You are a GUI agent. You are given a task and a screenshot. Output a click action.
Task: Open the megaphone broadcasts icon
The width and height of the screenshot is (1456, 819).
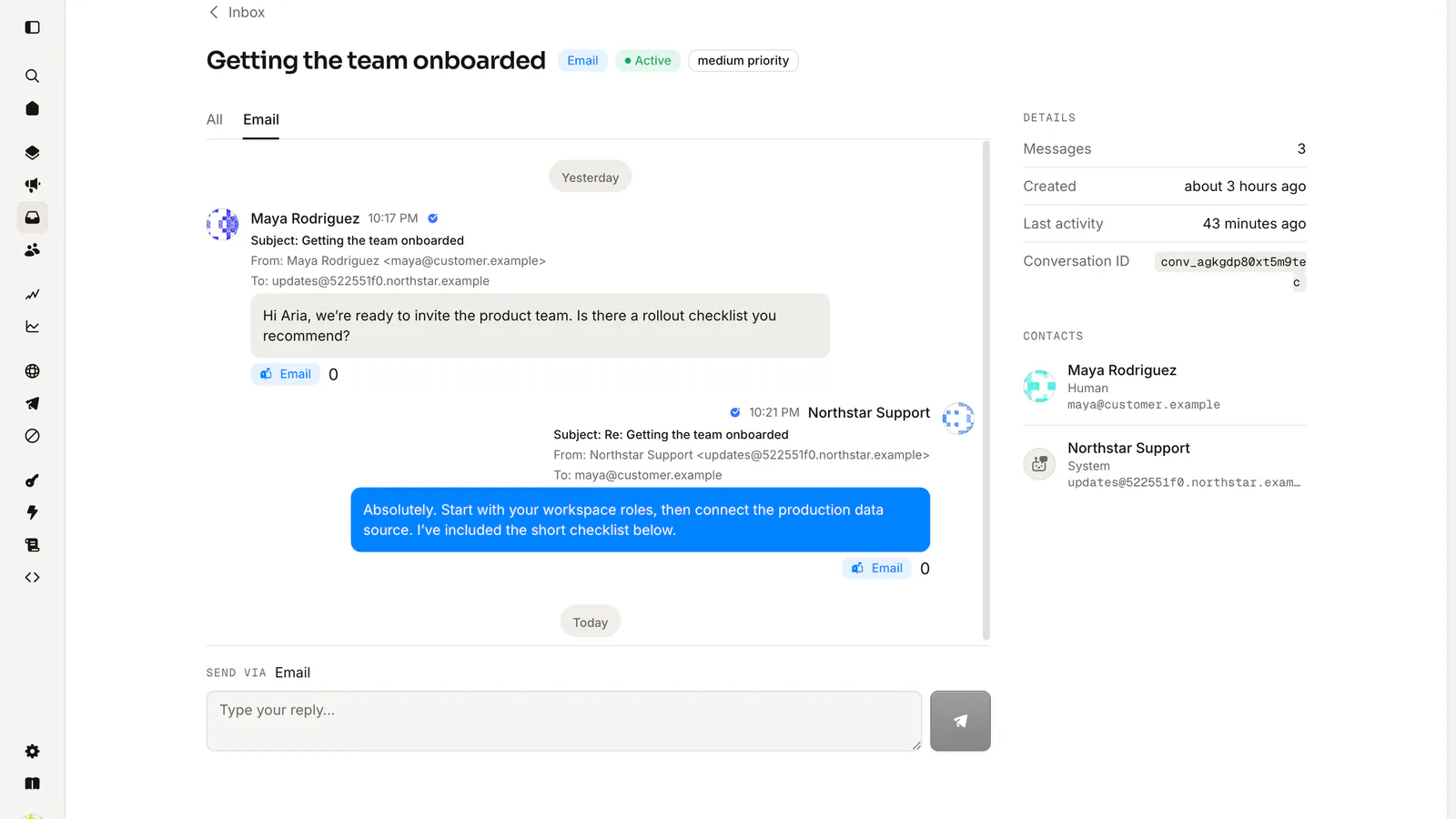click(33, 185)
